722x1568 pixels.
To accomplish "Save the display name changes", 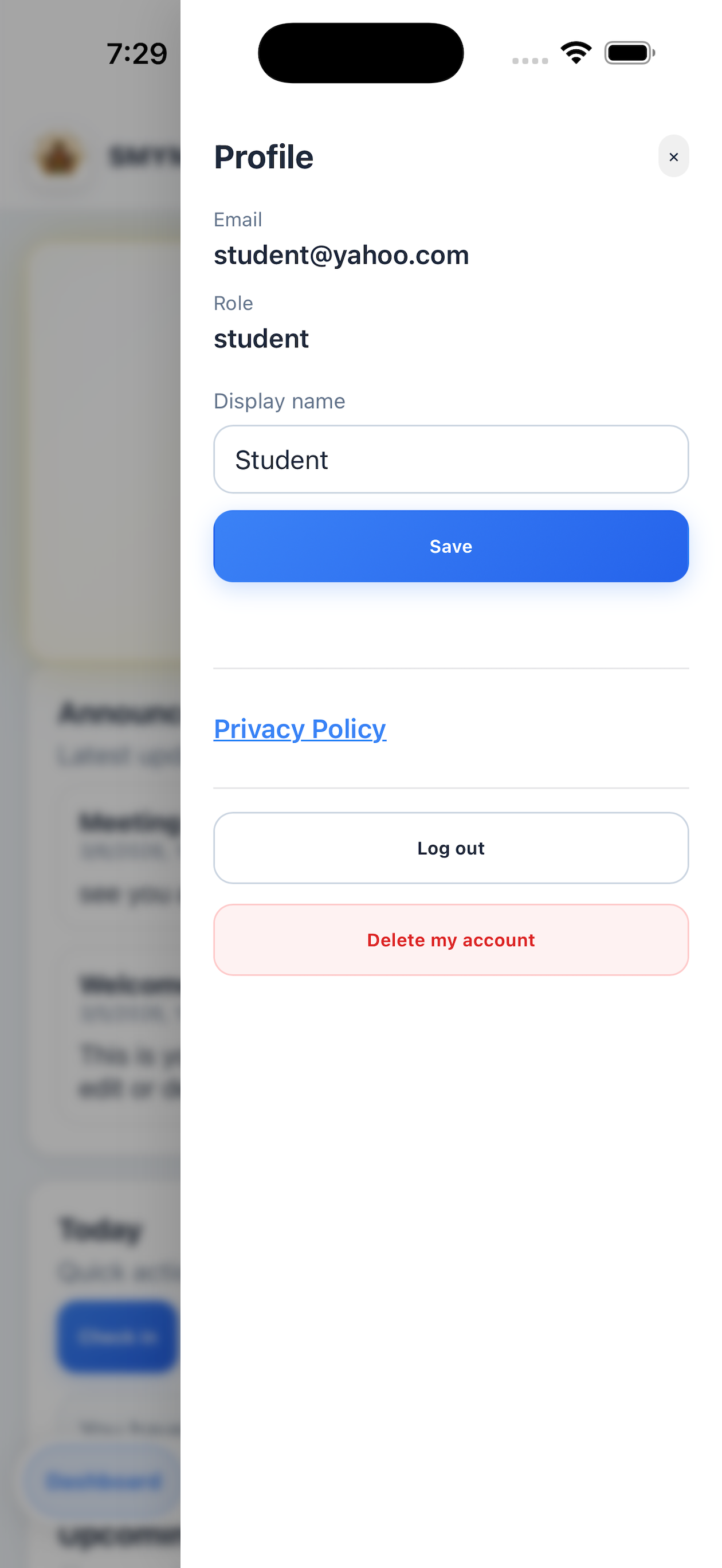I will pos(451,546).
